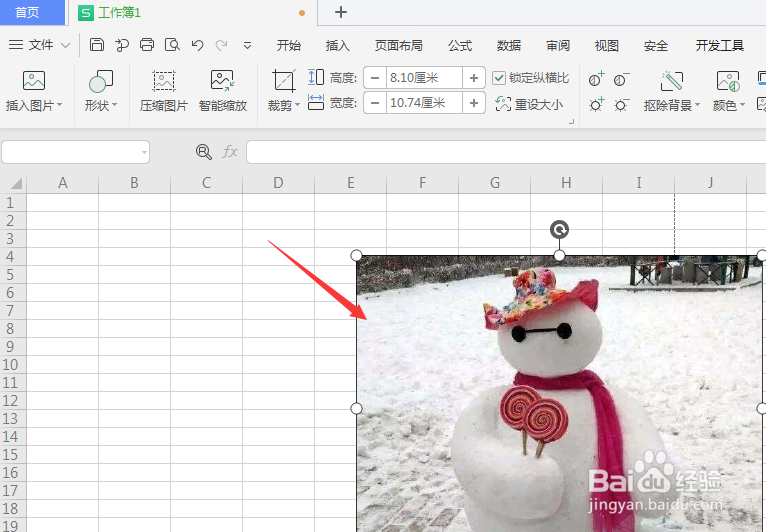
Task: Expand the 抠除背景 dropdown arrow
Action: [698, 105]
